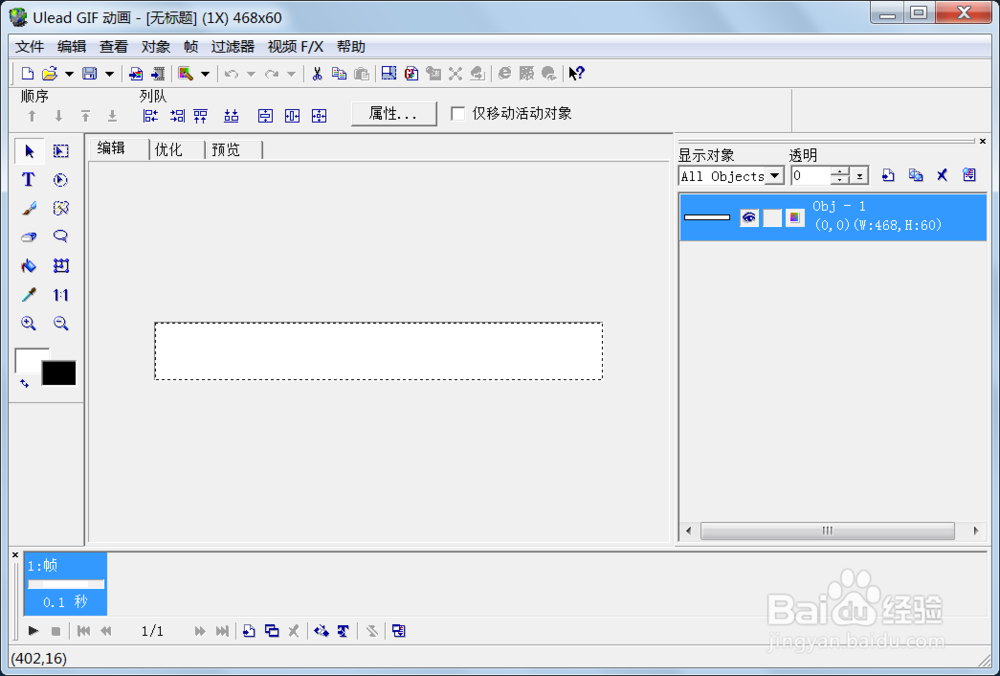The height and width of the screenshot is (676, 1000).
Task: Click the New document icon
Action: pos(27,74)
